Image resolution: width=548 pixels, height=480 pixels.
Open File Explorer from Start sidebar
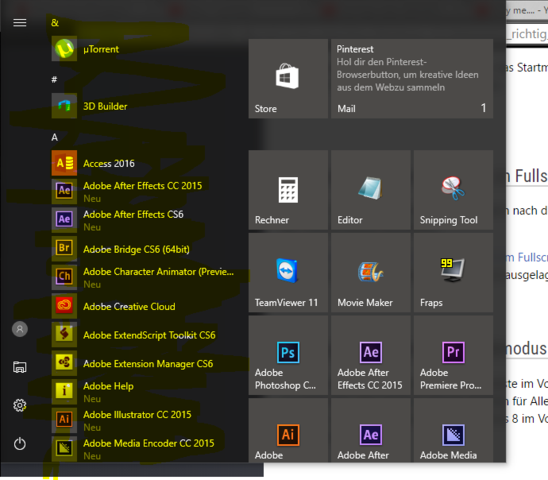coord(20,367)
